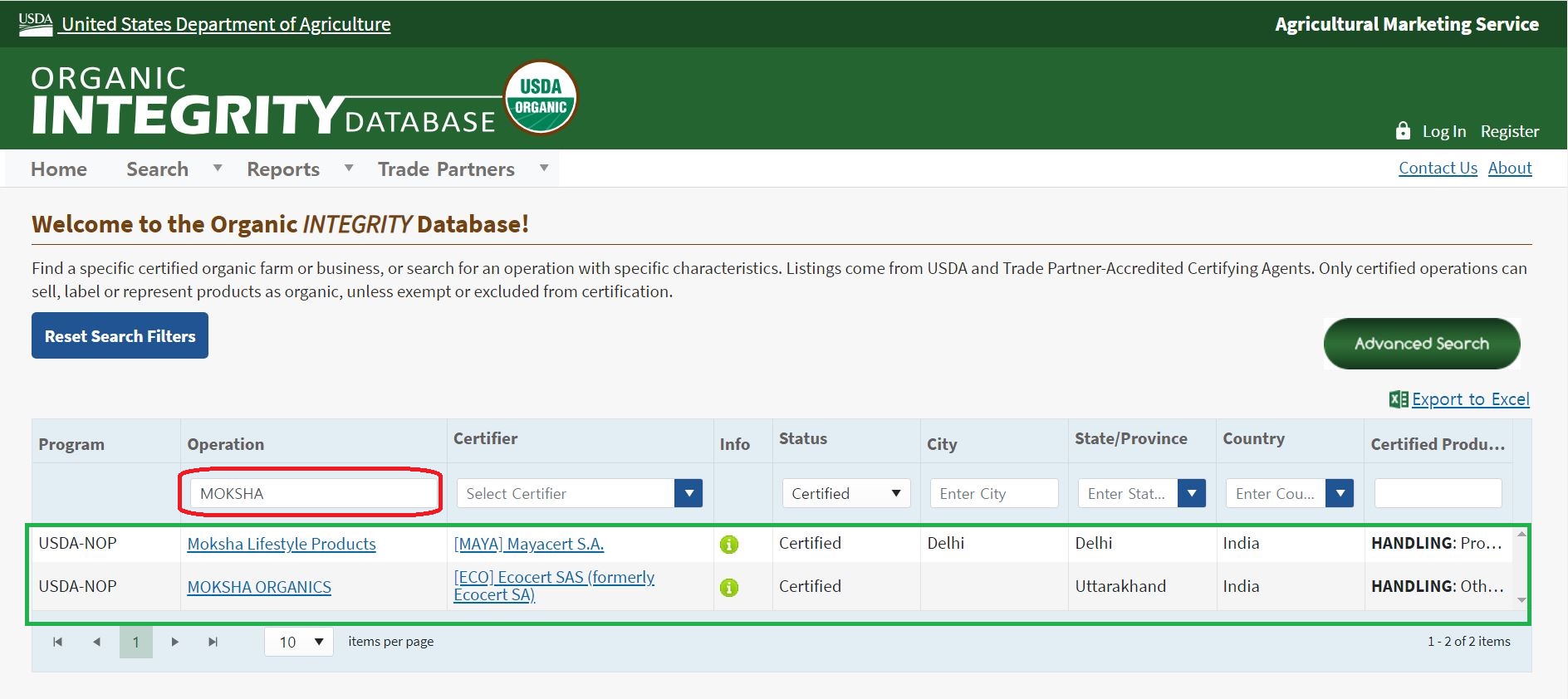Change the items per page dropdown
Viewport: 1568px width, 699px height.
299,642
